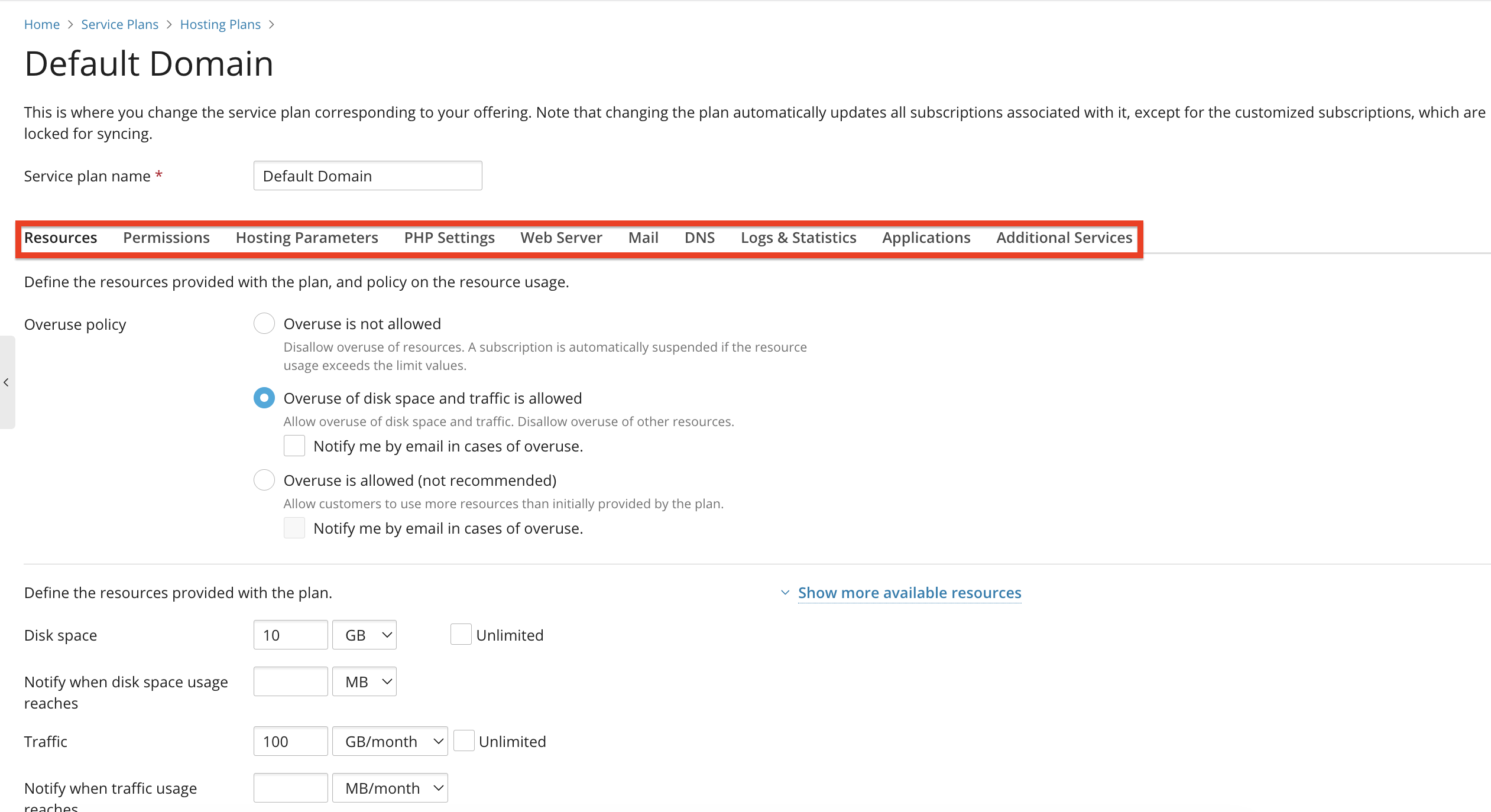Image resolution: width=1491 pixels, height=812 pixels.
Task: Open the Disk space GB unit dropdown
Action: pyautogui.click(x=364, y=635)
